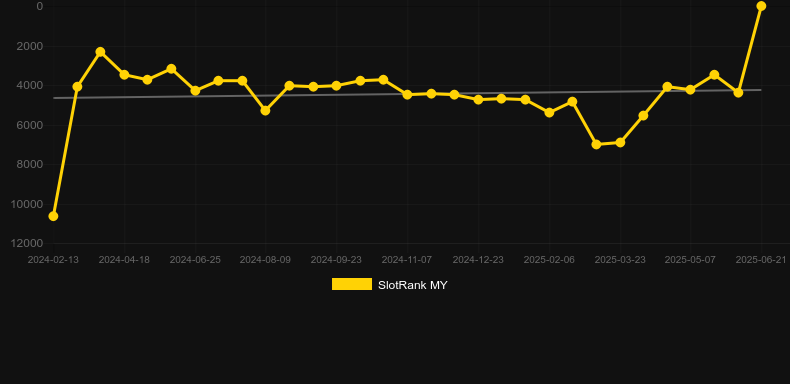The height and width of the screenshot is (384, 790).
Task: Select the data point above 2024-12-23
Action: pos(478,100)
